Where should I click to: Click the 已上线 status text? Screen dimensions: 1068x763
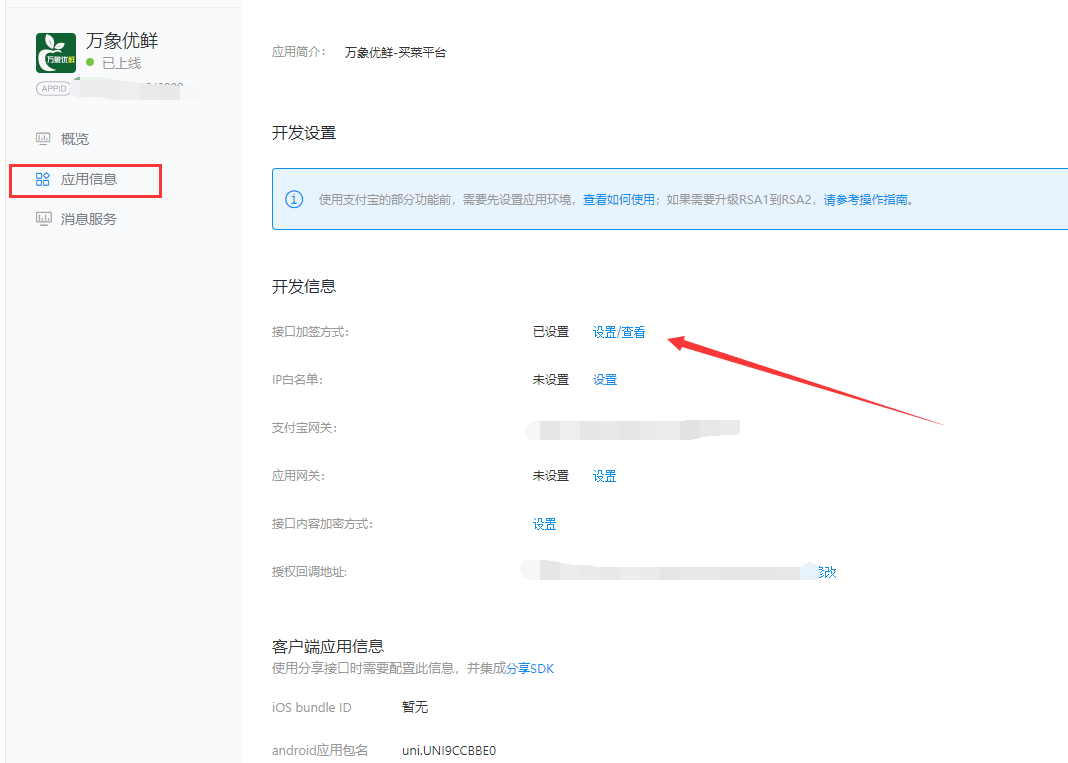122,63
